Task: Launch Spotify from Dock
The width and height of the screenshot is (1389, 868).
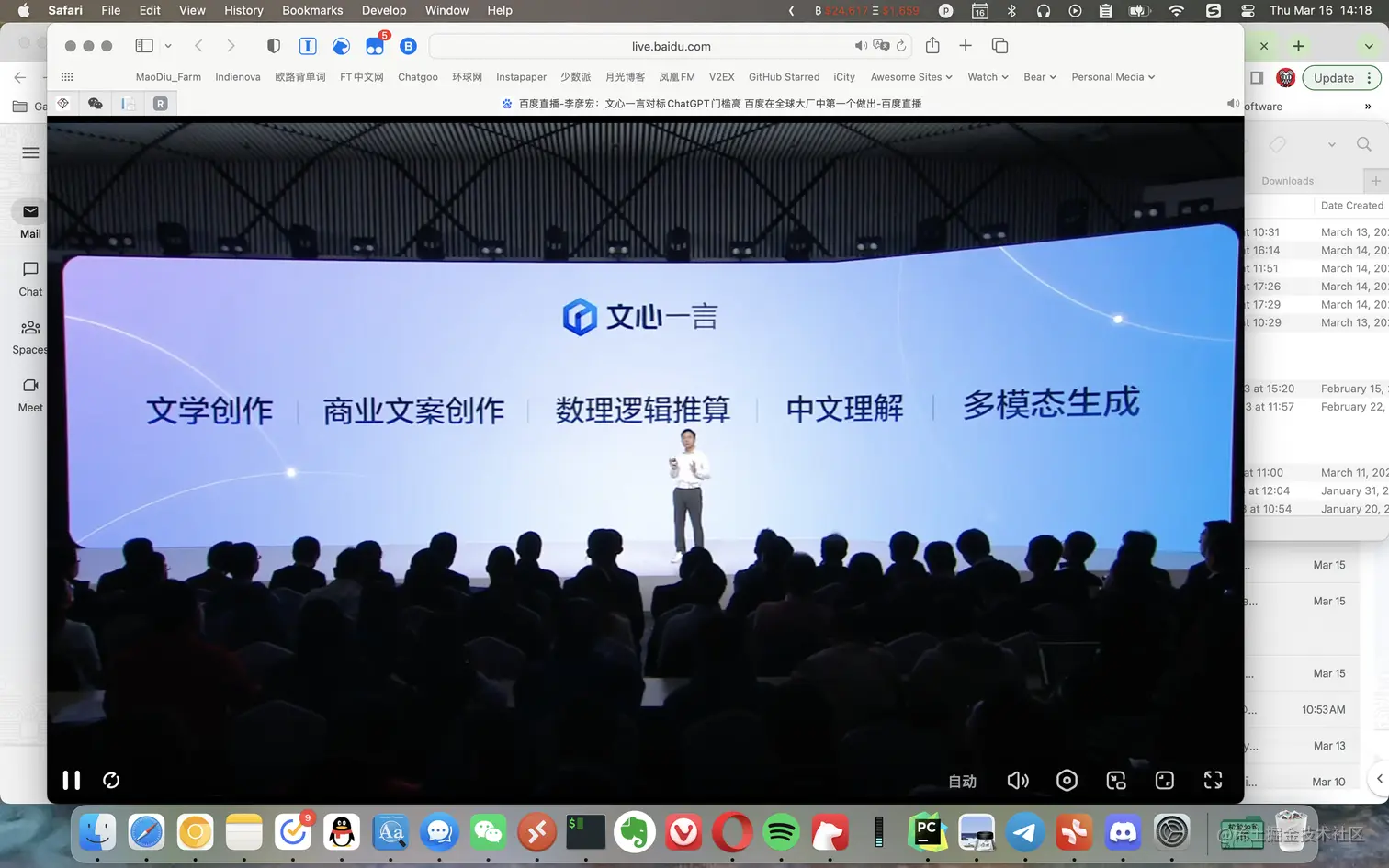Action: point(782,833)
